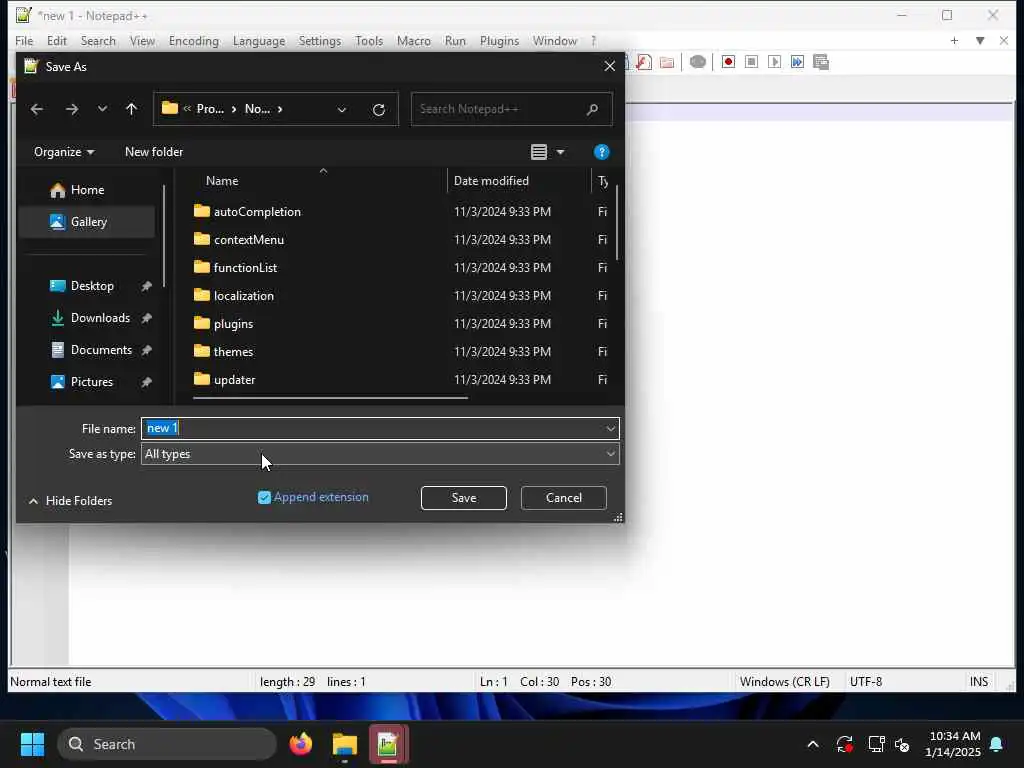
Task: Go back in Save As dialog
Action: click(37, 109)
